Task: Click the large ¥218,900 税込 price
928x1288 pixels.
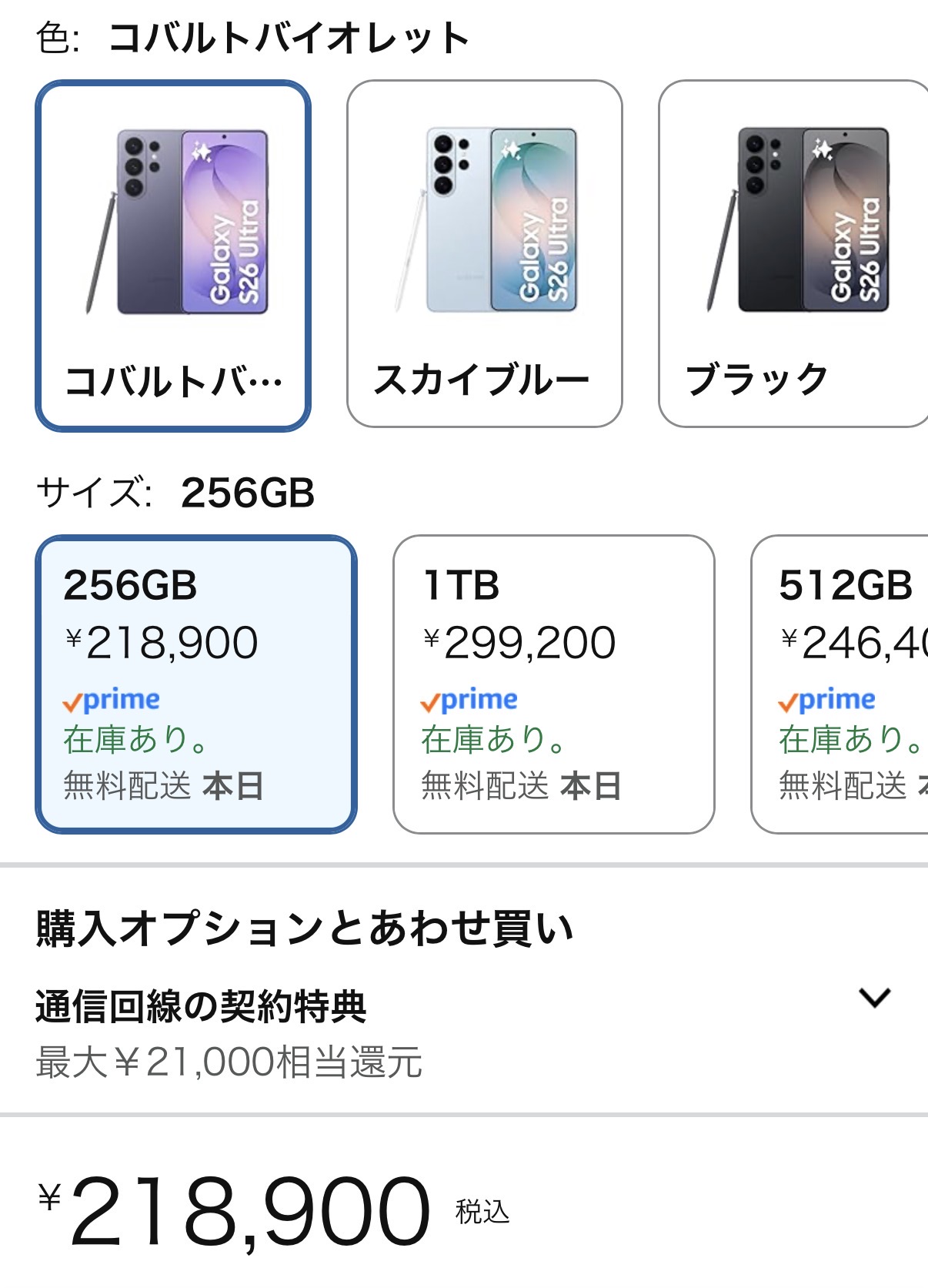Action: pyautogui.click(x=251, y=1212)
